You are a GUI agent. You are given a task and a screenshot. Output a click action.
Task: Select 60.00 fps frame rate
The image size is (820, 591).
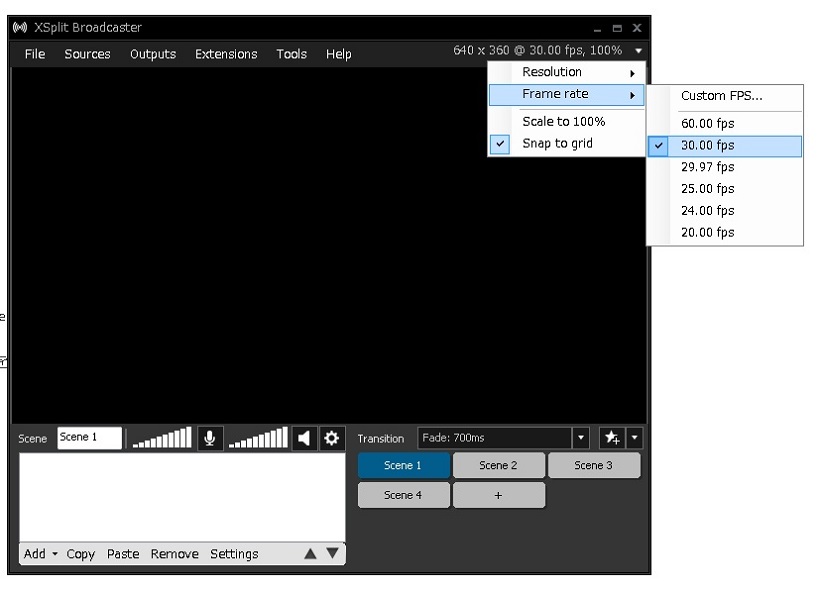(725, 124)
